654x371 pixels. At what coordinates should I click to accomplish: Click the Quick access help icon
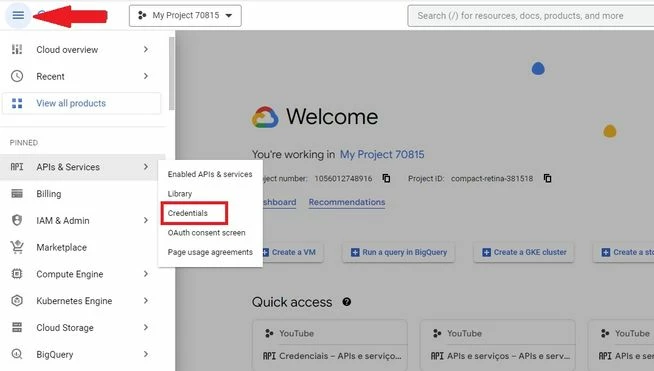[347, 302]
